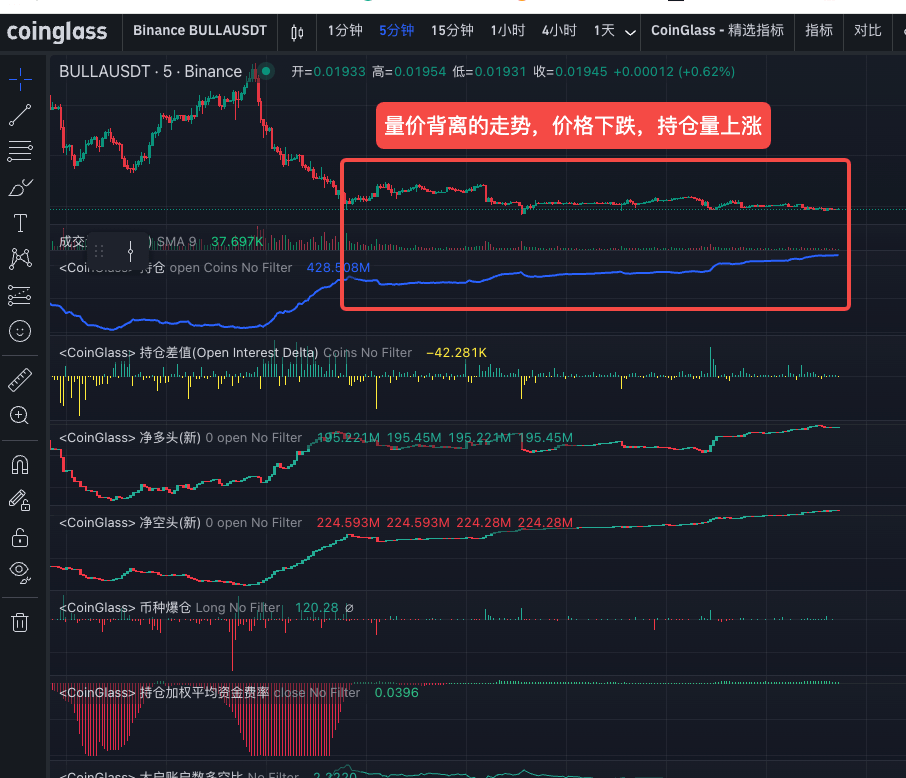Image resolution: width=906 pixels, height=778 pixels.
Task: Click the 37.697K volume value
Action: click(x=237, y=242)
